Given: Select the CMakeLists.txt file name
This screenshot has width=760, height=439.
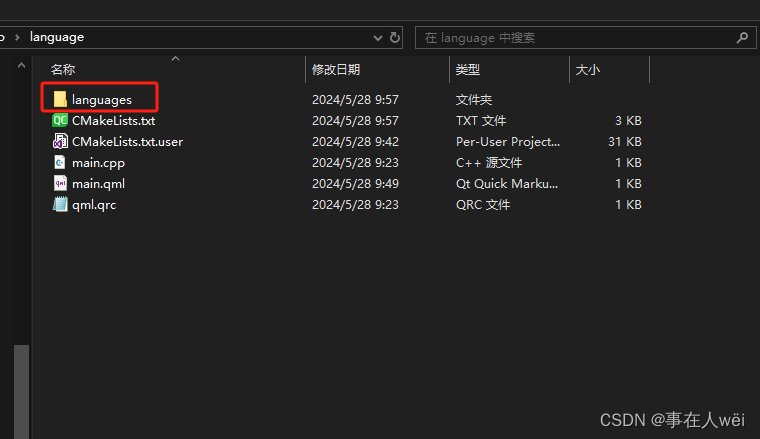Looking at the screenshot, I should (113, 121).
